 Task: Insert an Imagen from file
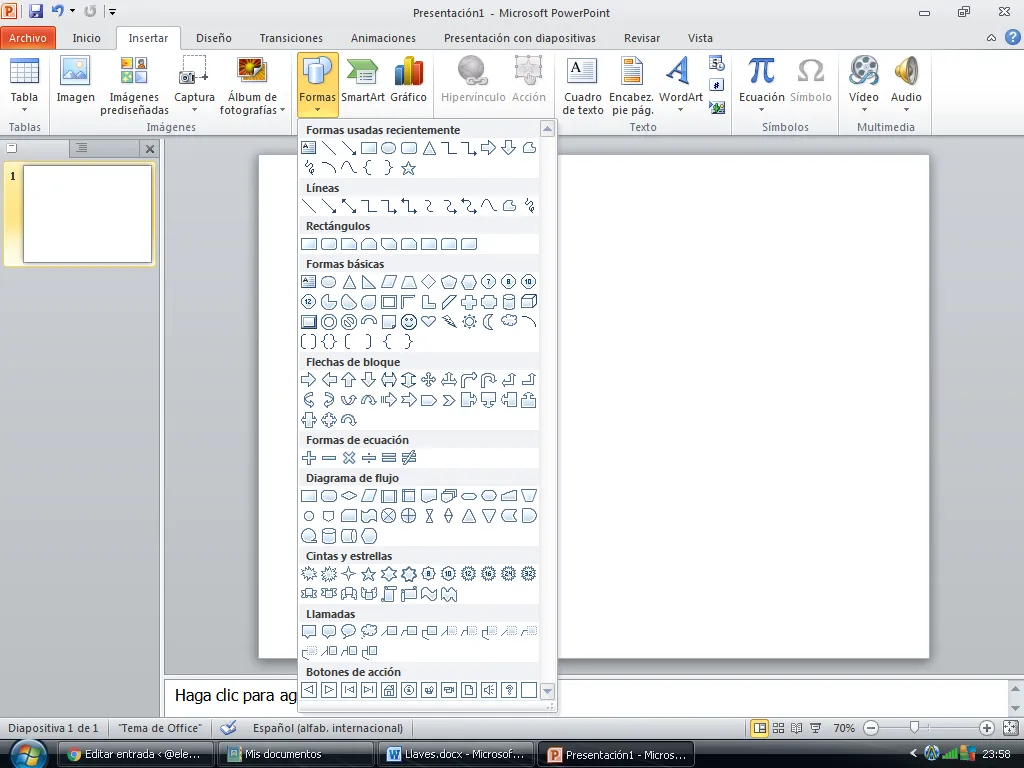[x=75, y=81]
